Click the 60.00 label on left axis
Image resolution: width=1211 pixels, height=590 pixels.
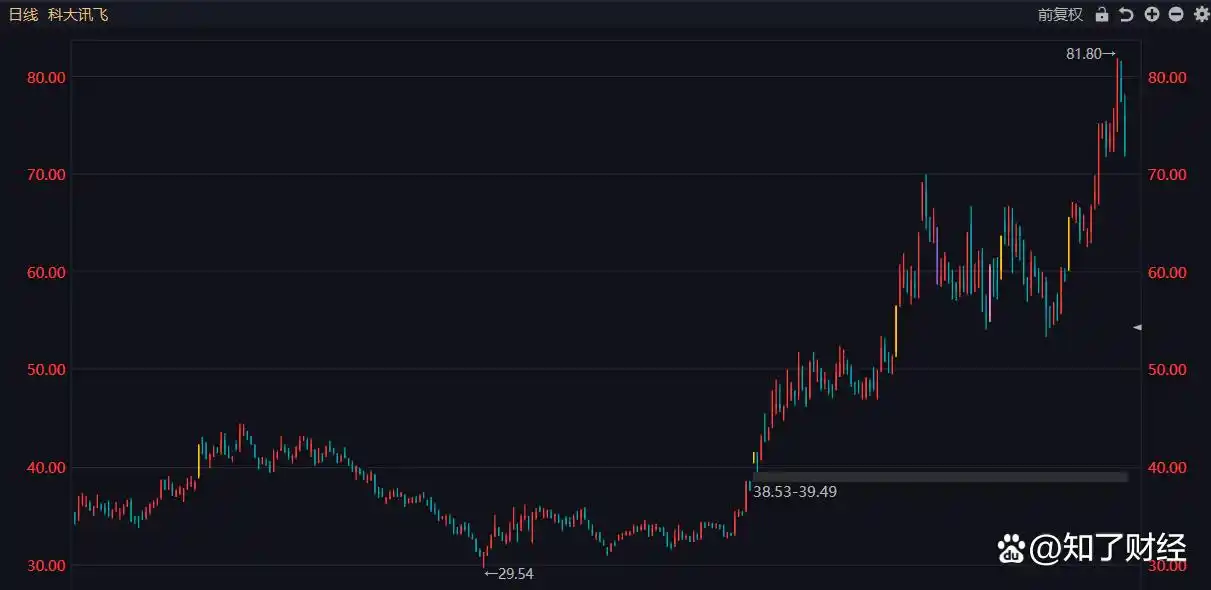coord(44,272)
